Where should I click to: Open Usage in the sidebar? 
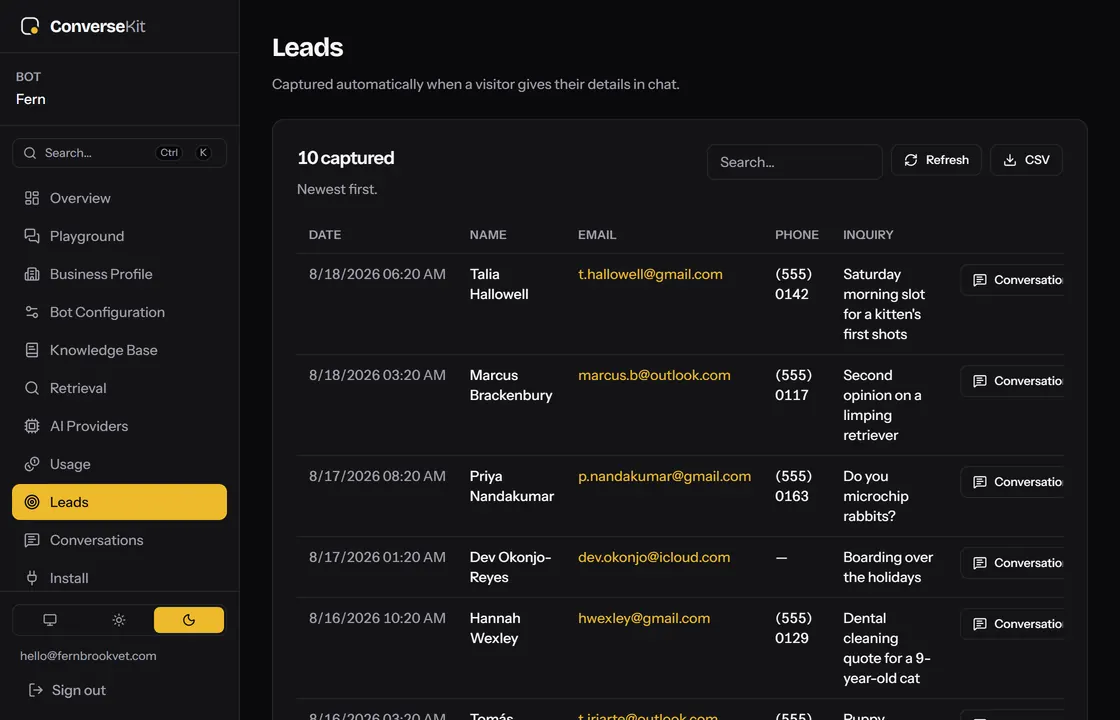coord(119,464)
